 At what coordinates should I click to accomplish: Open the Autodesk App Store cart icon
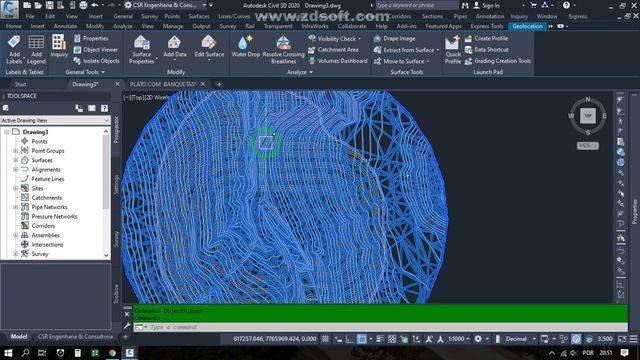coord(533,5)
